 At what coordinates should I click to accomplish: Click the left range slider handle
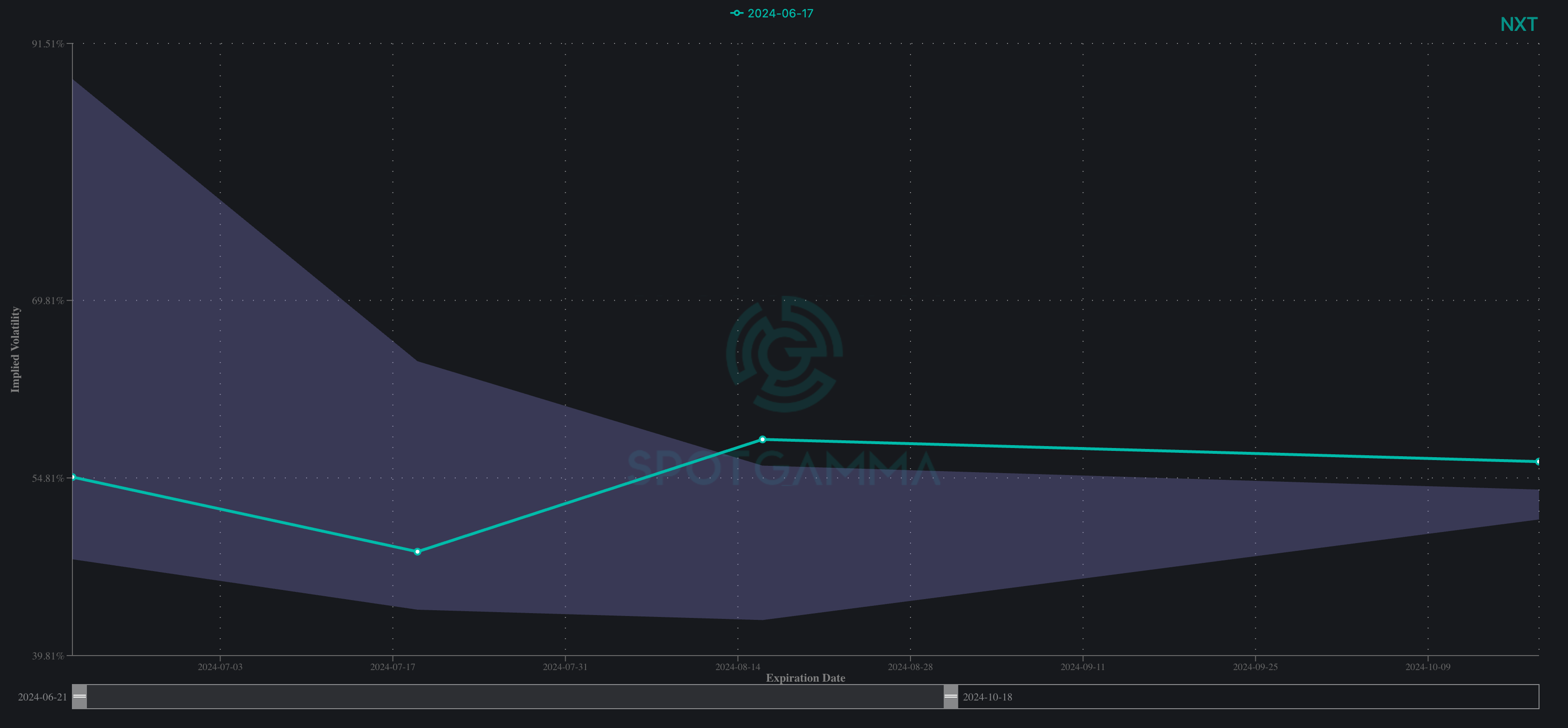(80, 696)
